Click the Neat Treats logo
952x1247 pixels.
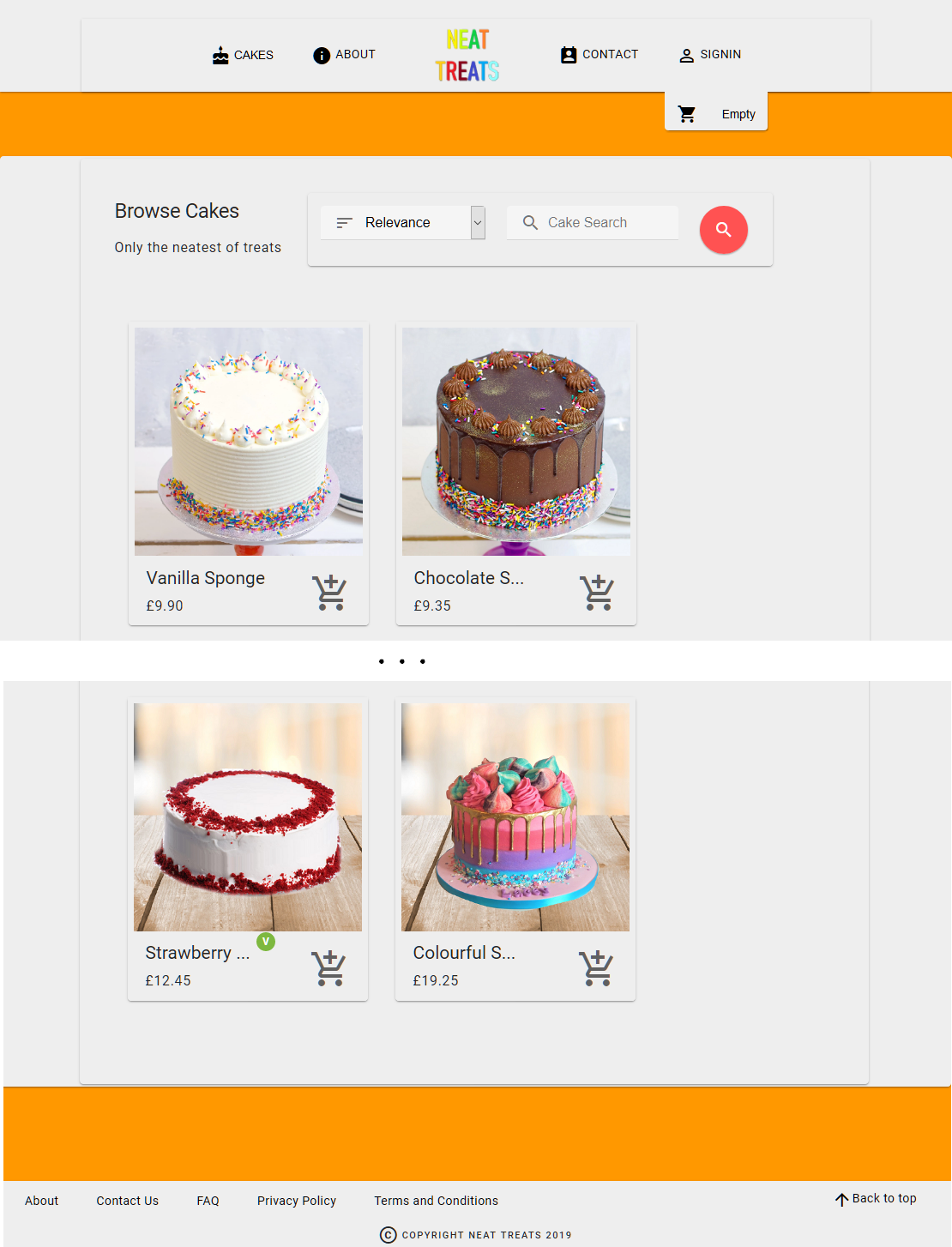pyautogui.click(x=467, y=55)
